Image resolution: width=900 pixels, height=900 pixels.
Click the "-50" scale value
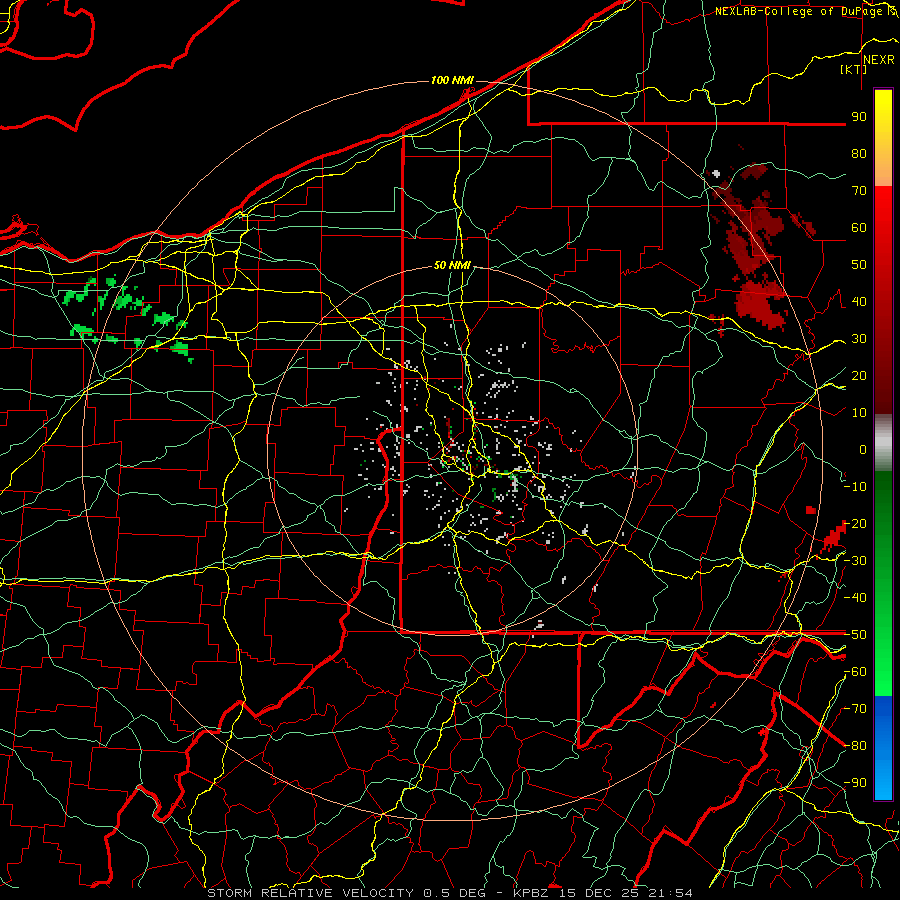855,635
